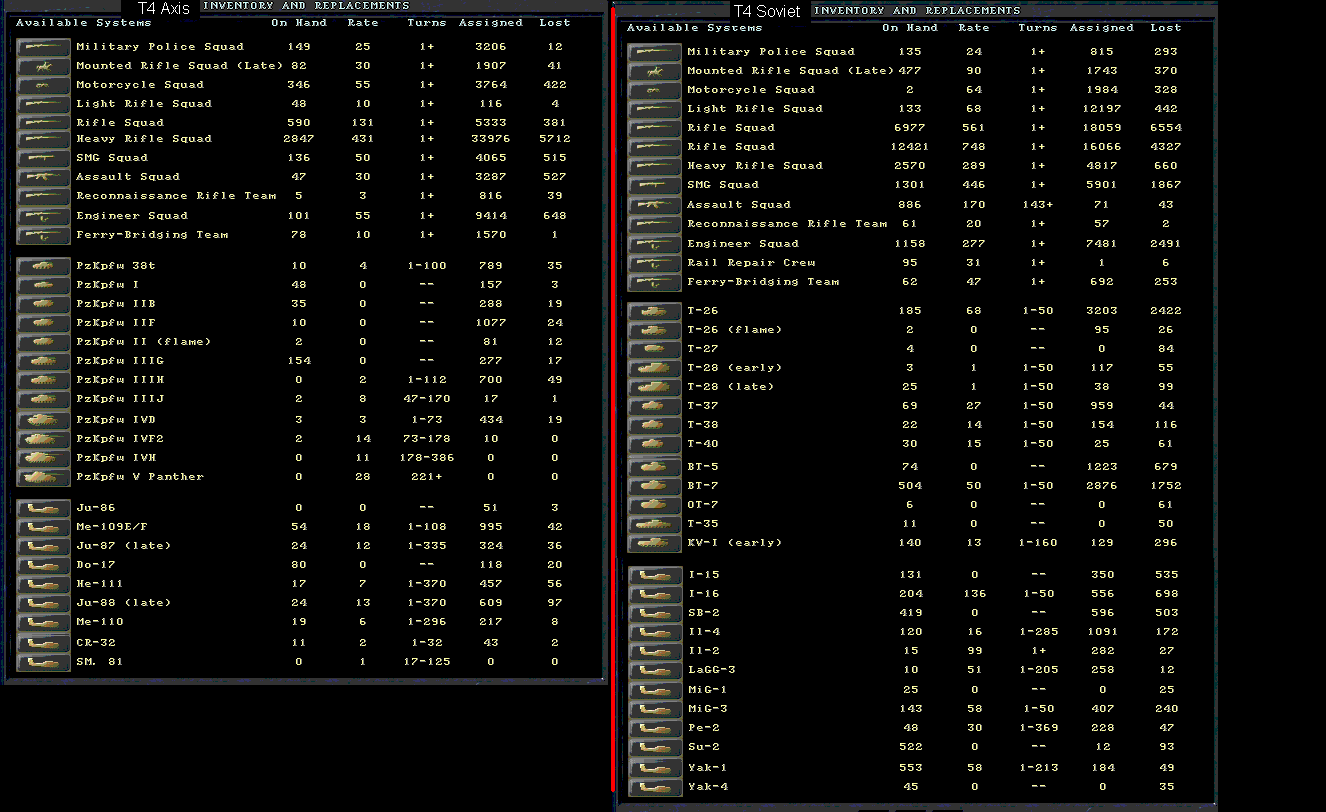Select the SM. 81 aircraft icon
Screen dimensions: 1326x812
(x=44, y=662)
